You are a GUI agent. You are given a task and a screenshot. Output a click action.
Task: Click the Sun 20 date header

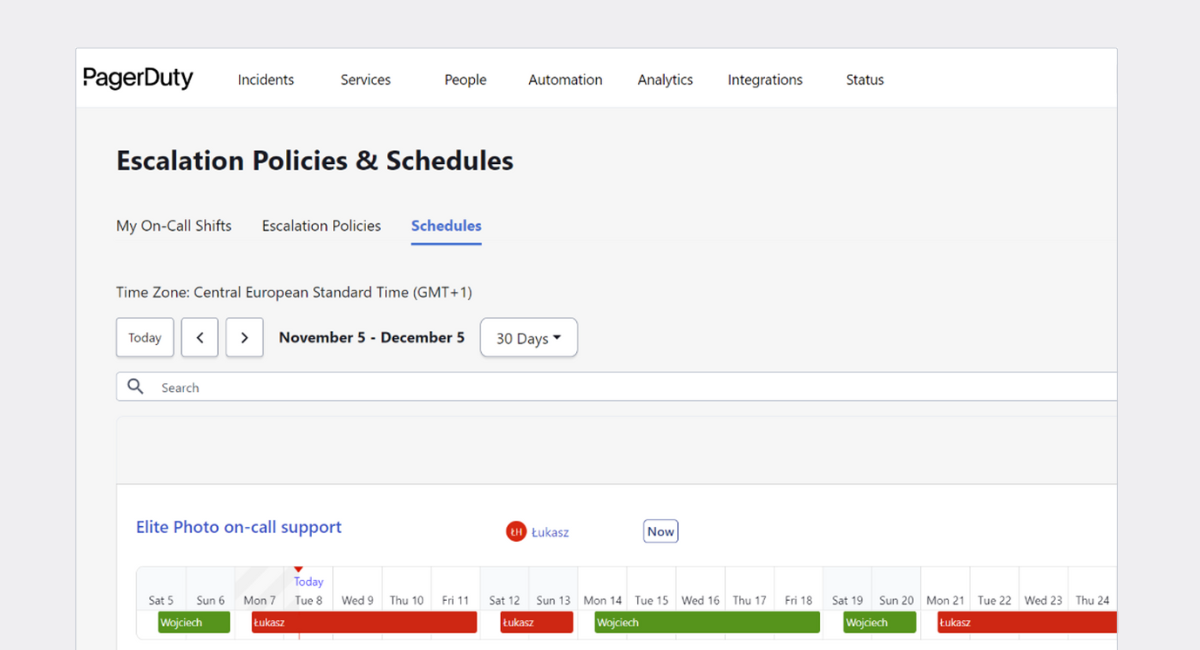pos(896,601)
